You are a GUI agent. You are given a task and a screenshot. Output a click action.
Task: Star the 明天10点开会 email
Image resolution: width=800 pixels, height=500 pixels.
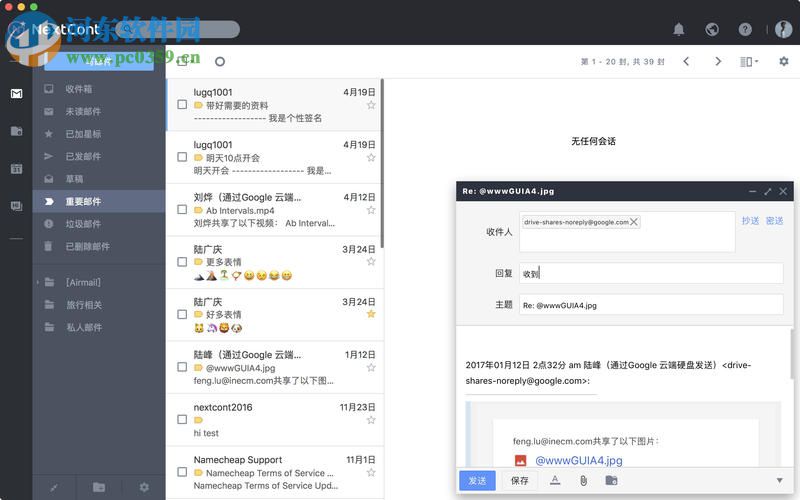pos(371,158)
